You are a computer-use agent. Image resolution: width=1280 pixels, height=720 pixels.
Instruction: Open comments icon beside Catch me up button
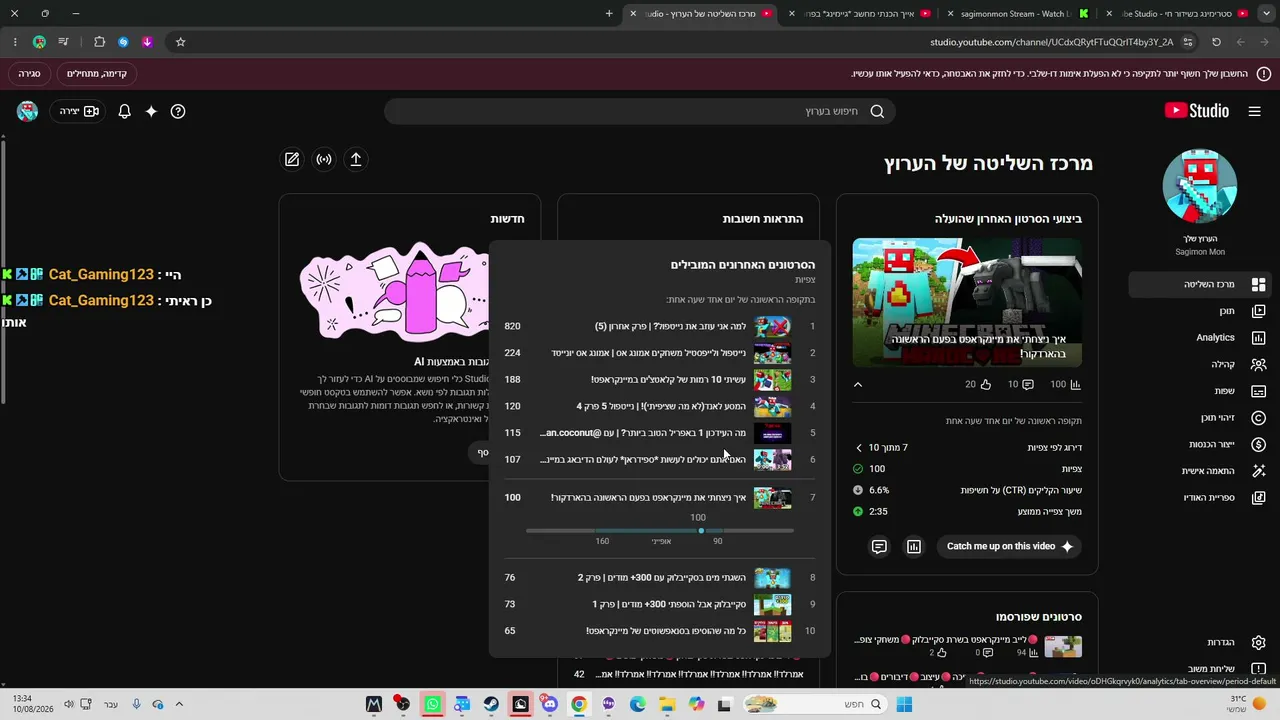(x=879, y=546)
